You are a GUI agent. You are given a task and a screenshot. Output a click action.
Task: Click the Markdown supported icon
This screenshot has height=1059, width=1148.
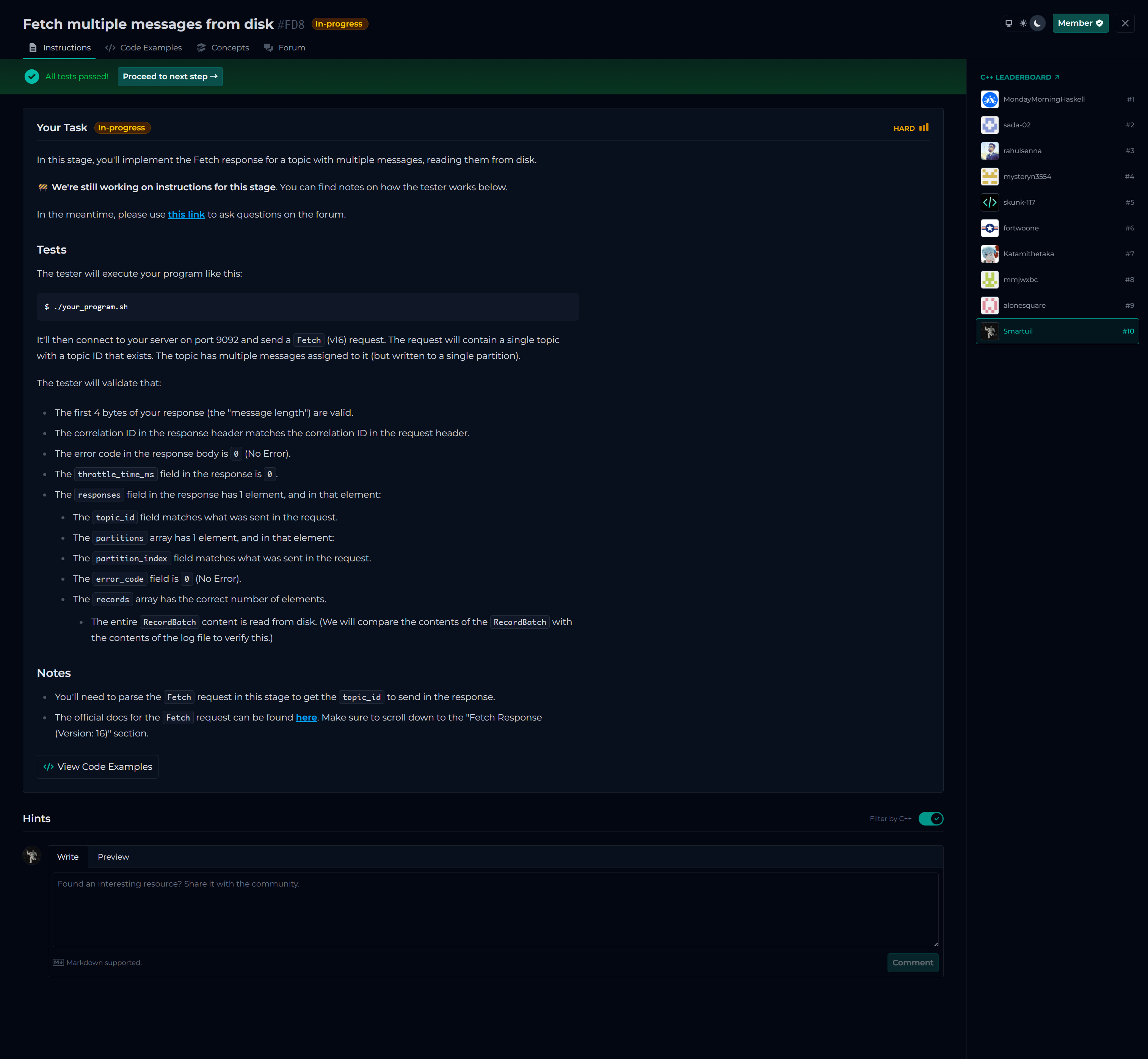(x=58, y=963)
